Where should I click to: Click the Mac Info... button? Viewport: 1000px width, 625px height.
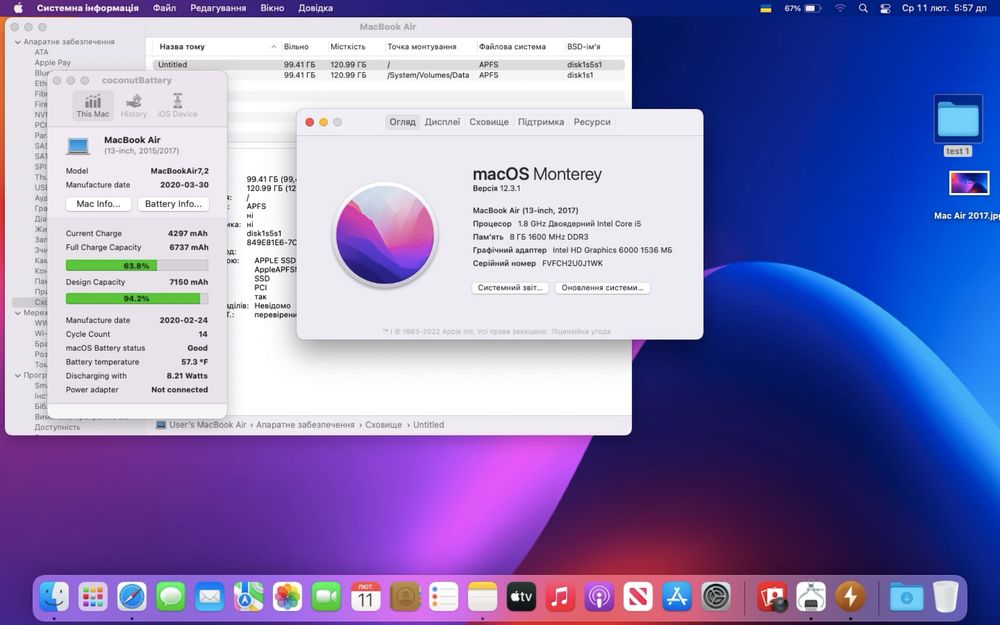[x=98, y=204]
